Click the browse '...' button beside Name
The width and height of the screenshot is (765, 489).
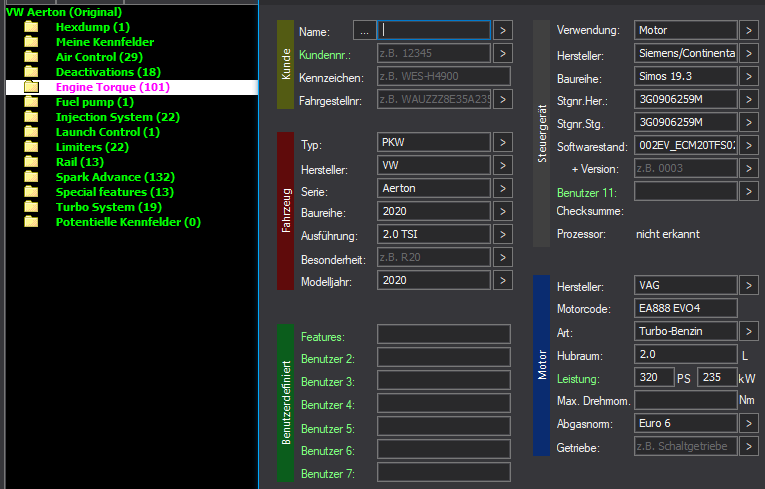tap(364, 31)
